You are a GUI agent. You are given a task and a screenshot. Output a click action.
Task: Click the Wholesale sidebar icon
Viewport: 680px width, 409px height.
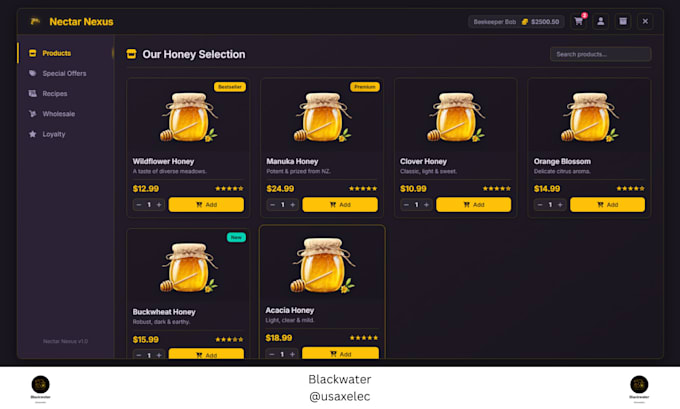pyautogui.click(x=33, y=114)
